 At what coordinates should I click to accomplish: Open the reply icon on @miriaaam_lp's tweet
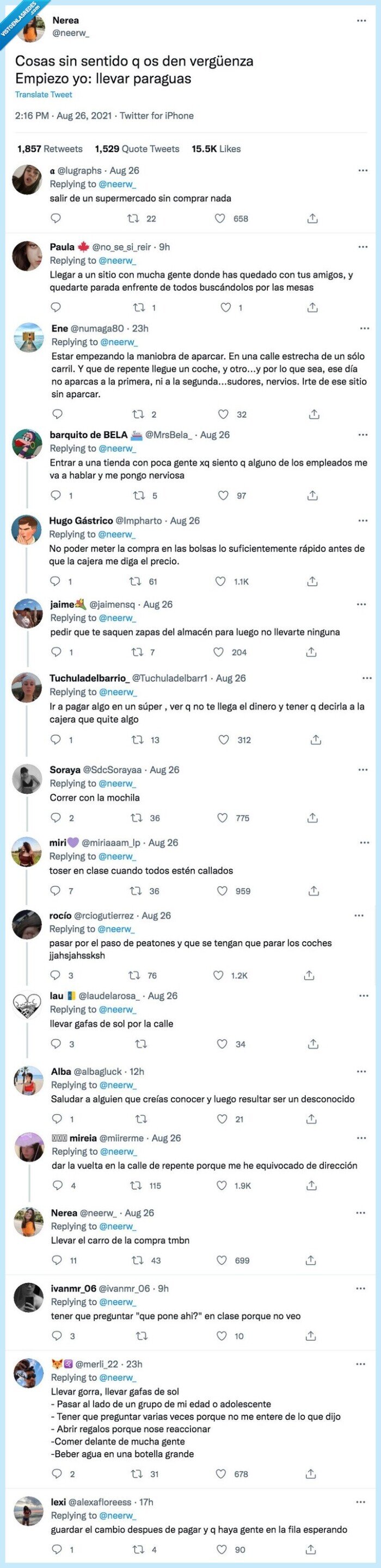57,891
